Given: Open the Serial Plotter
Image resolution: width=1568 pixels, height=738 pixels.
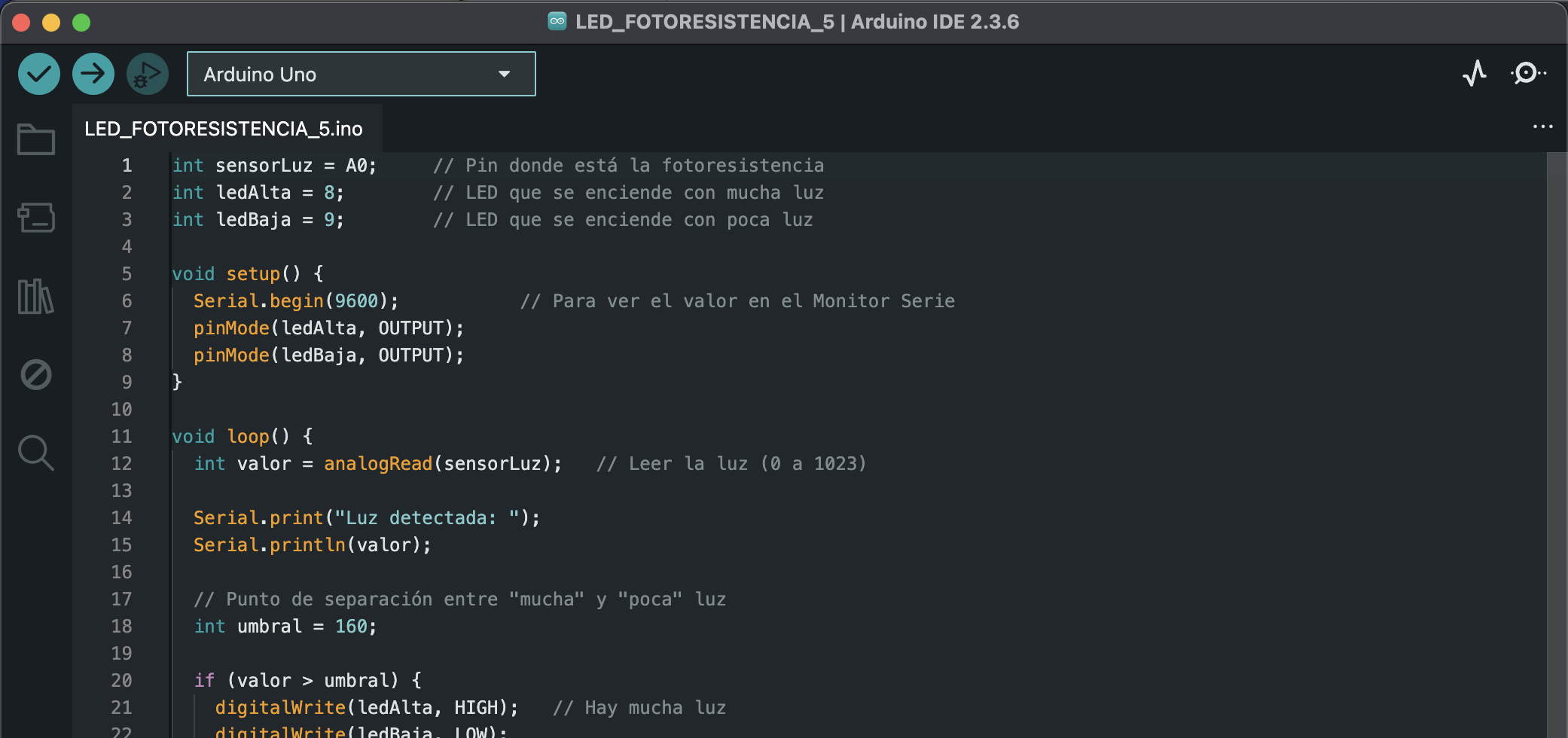Looking at the screenshot, I should point(1474,74).
